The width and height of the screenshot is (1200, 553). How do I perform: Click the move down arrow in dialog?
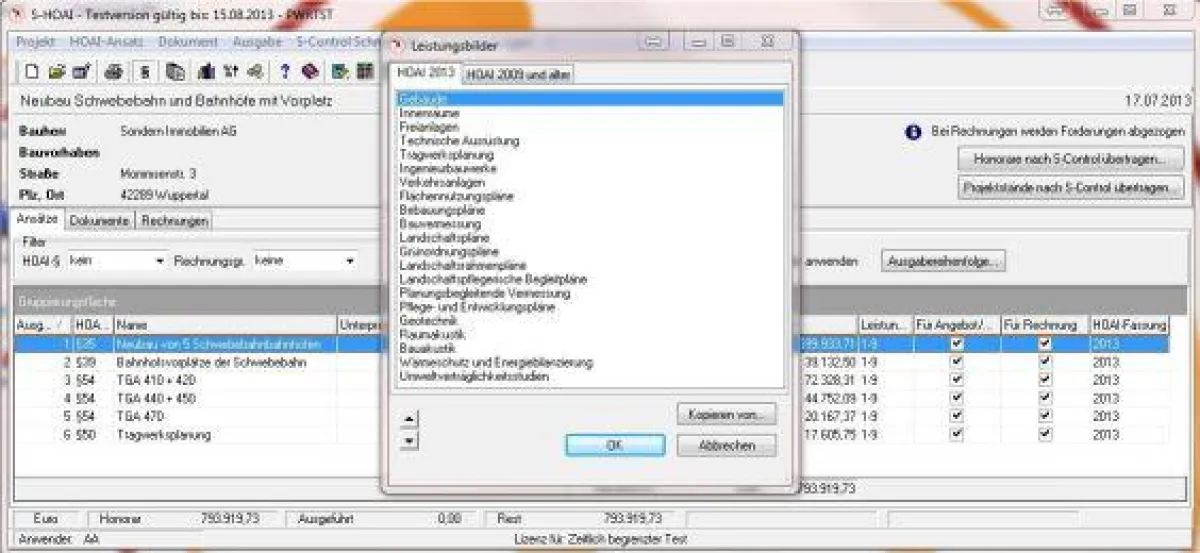point(409,440)
